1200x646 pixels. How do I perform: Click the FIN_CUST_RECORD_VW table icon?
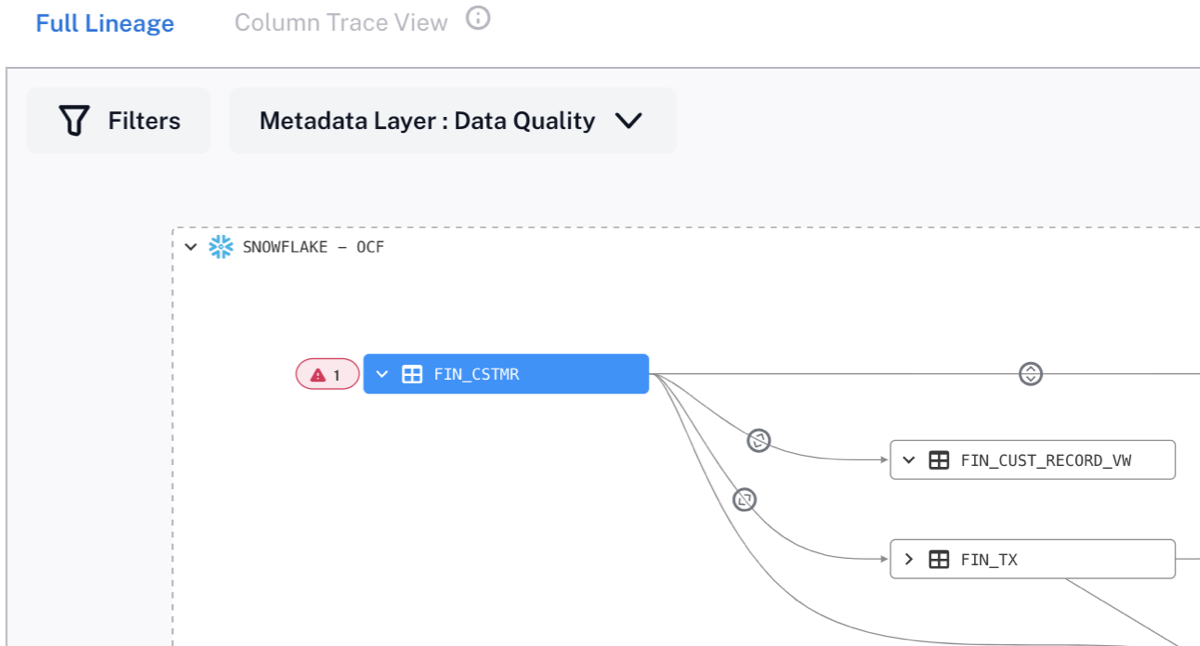pyautogui.click(x=939, y=460)
